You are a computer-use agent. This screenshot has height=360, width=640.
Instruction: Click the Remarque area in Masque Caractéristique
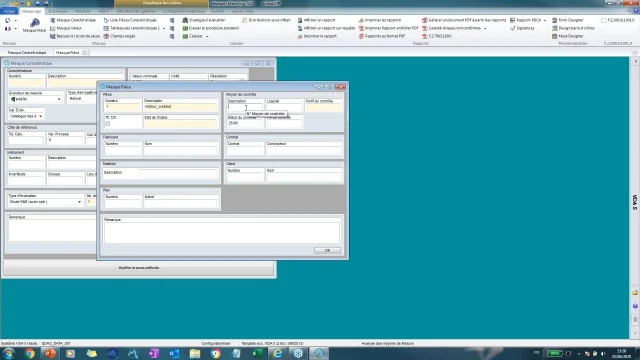(52, 231)
